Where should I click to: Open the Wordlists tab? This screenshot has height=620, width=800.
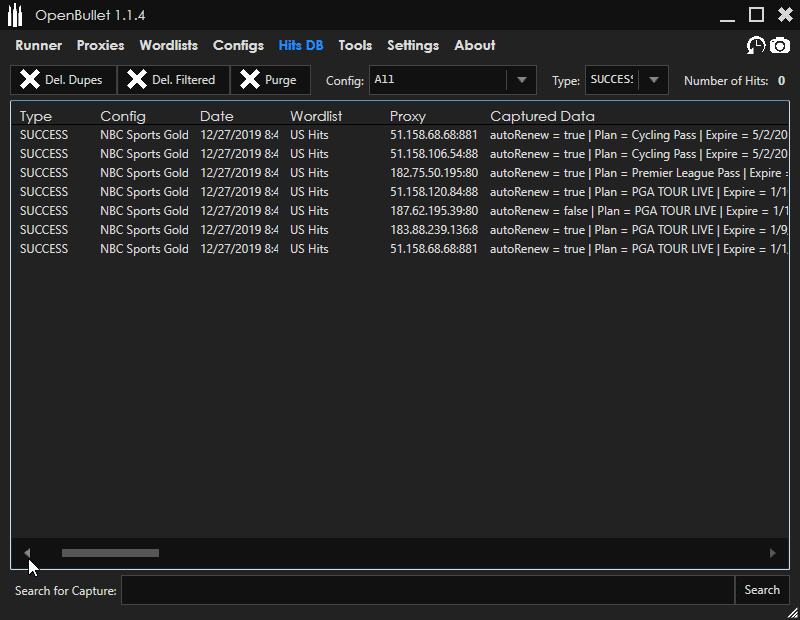(168, 45)
